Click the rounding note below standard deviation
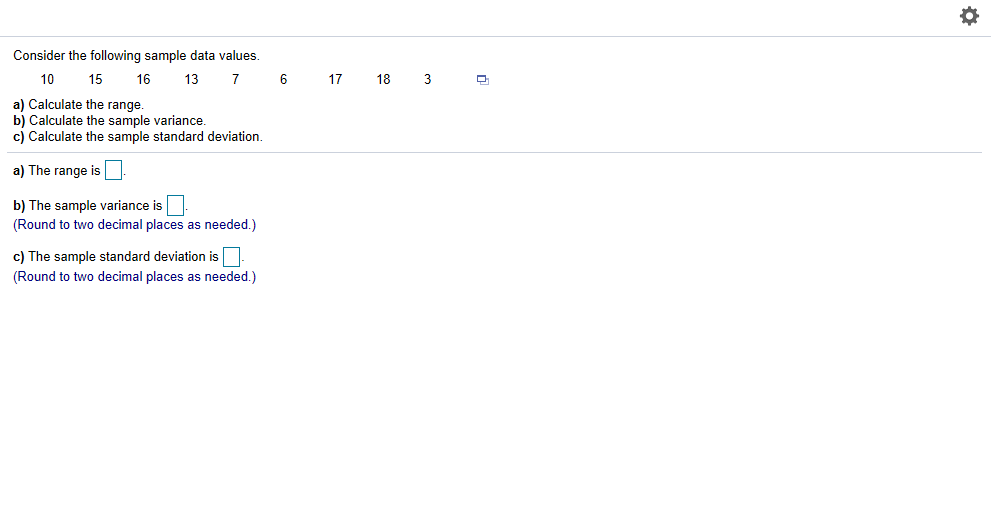 [x=135, y=276]
